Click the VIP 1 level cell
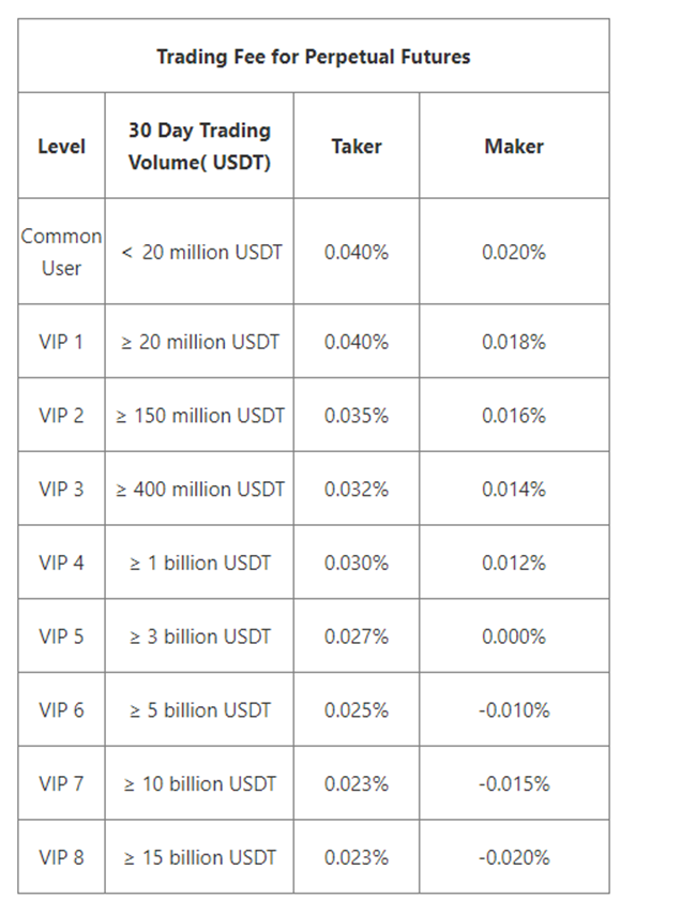 pyautogui.click(x=61, y=342)
